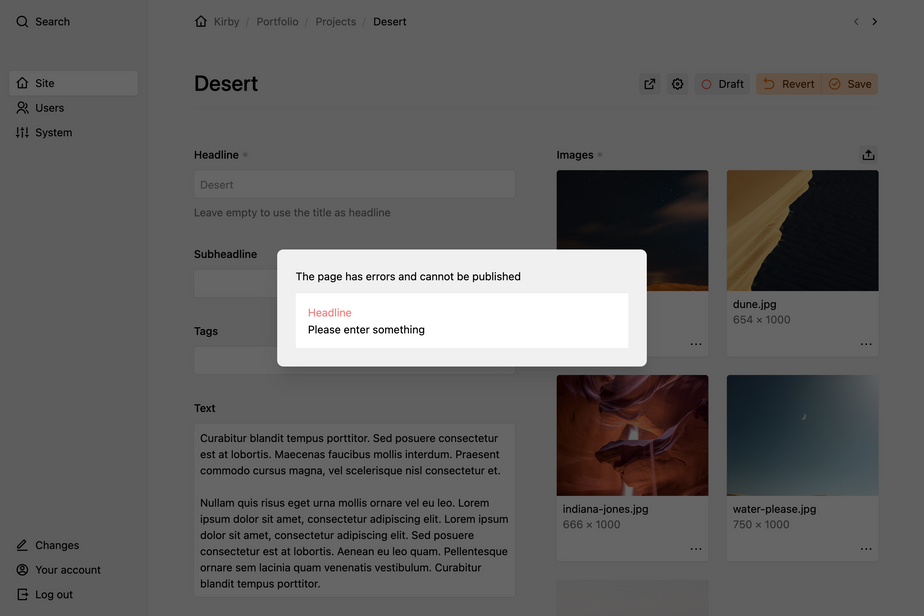Screen dimensions: 924x616
Task: Open the Search panel
Action: click(x=44, y=21)
